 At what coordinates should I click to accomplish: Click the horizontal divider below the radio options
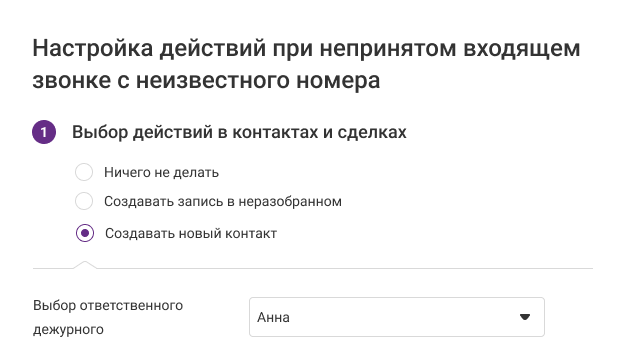tap(313, 268)
